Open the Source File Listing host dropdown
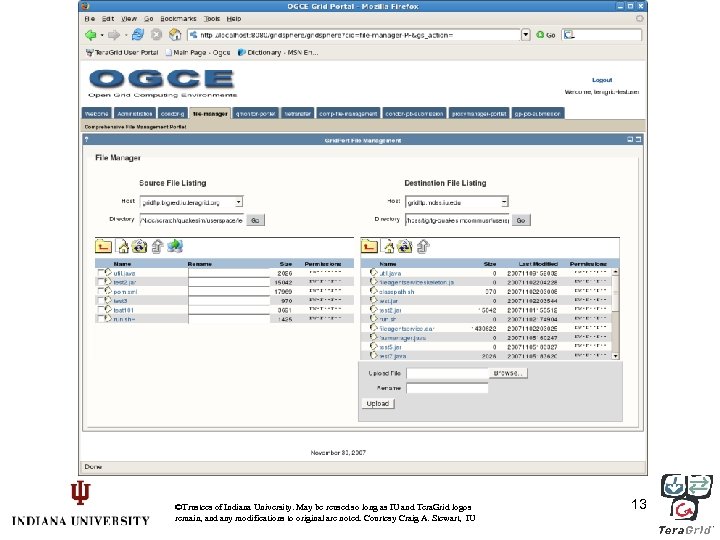 (x=238, y=202)
